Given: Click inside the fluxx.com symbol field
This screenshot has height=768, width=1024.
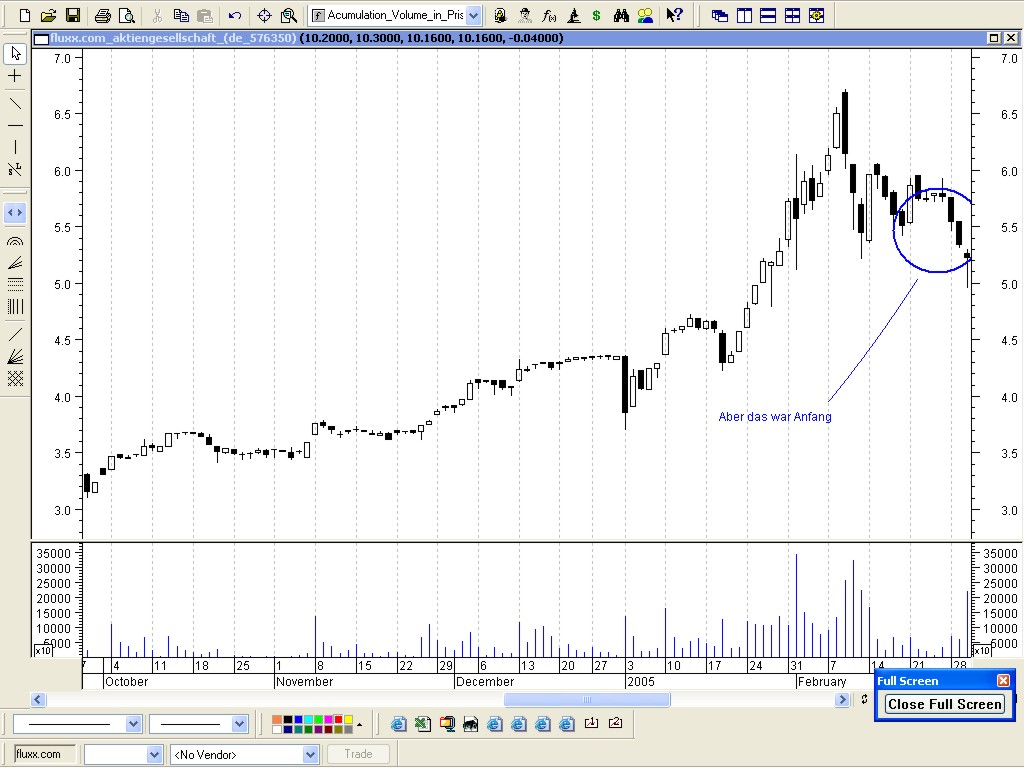Looking at the screenshot, I should pyautogui.click(x=40, y=753).
